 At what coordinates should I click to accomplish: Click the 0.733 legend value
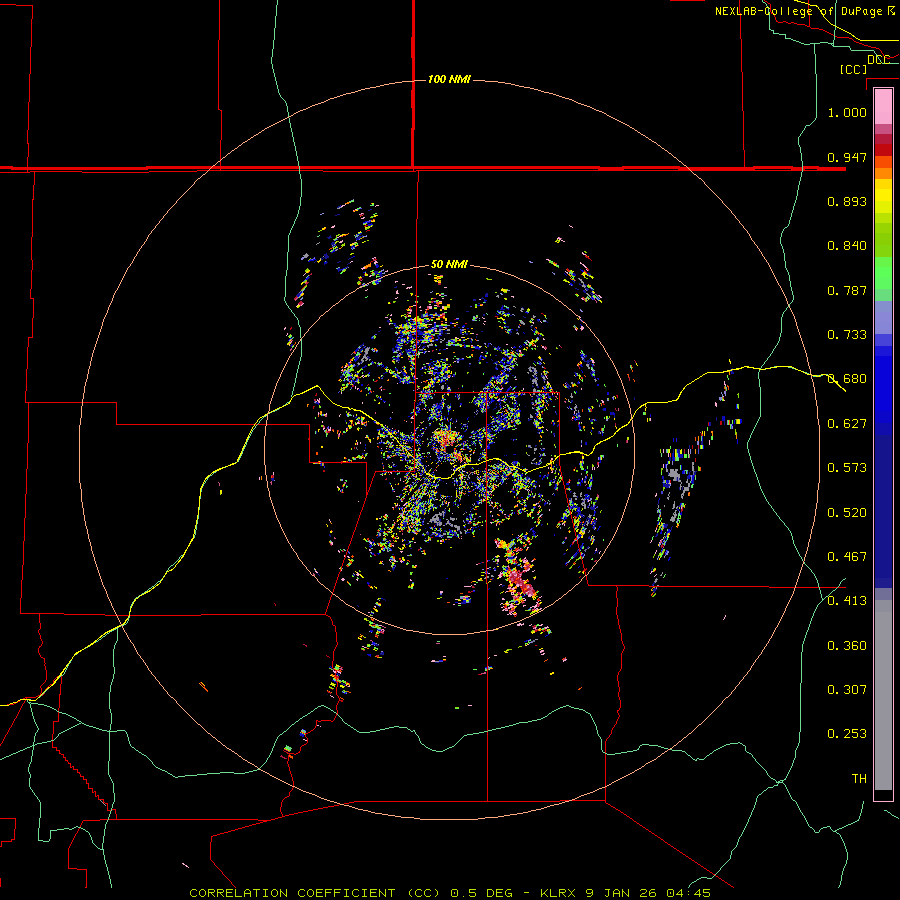(x=847, y=334)
